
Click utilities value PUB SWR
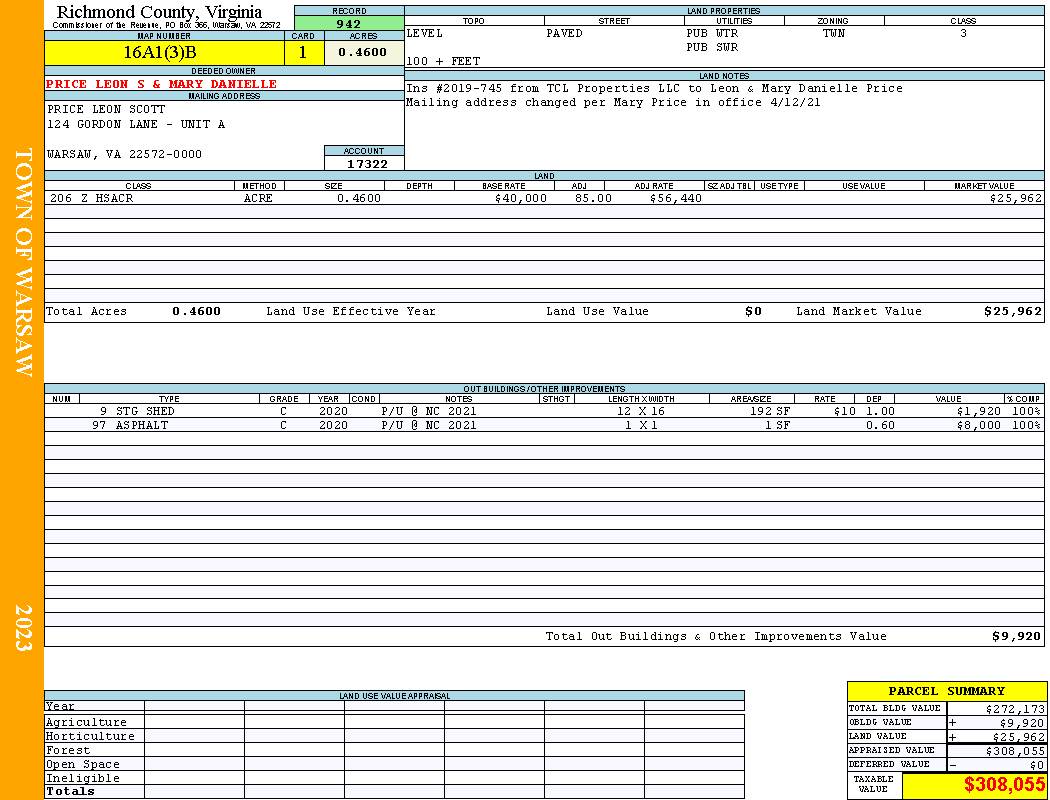712,48
